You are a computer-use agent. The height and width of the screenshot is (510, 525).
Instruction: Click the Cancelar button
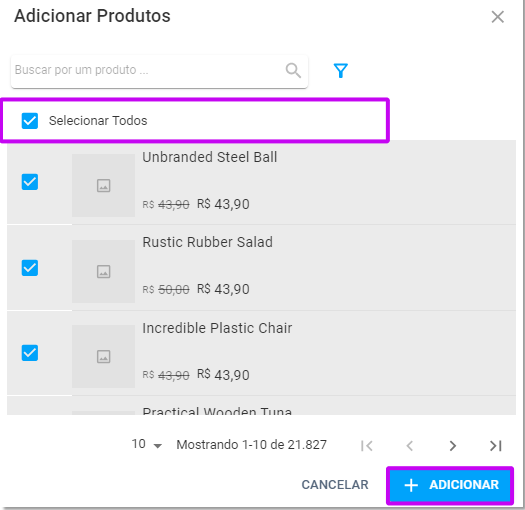point(335,485)
